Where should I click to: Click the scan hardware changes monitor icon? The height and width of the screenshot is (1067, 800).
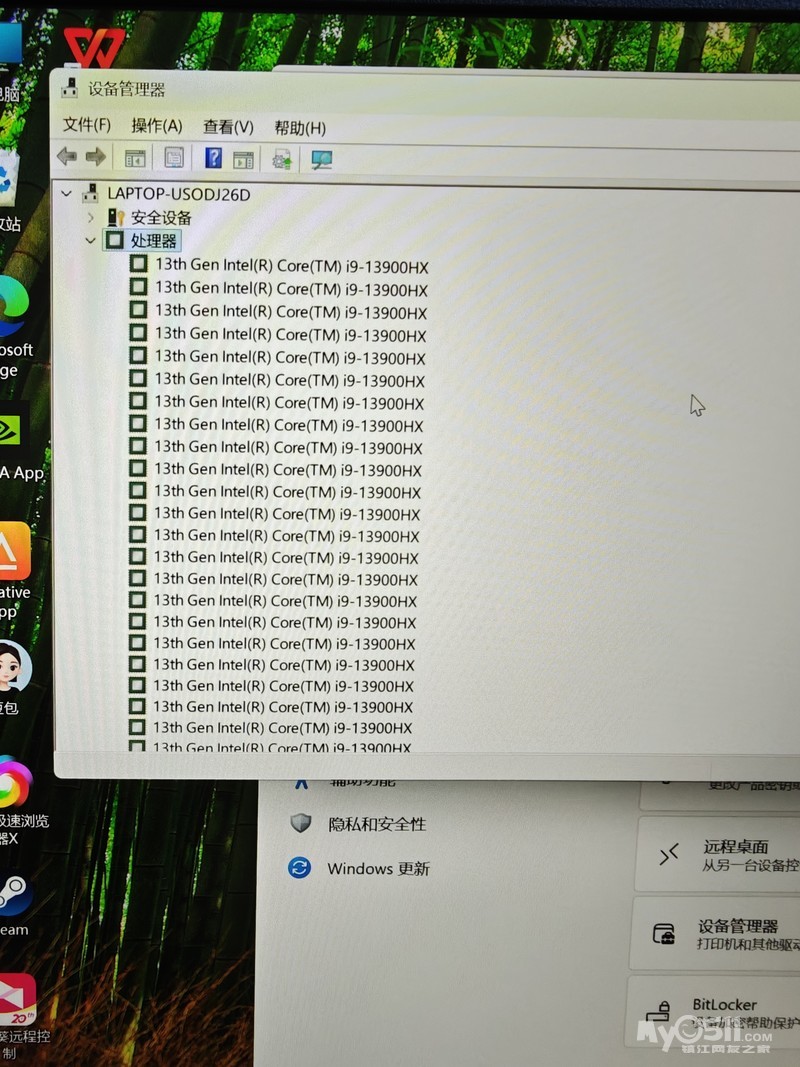pyautogui.click(x=321, y=161)
